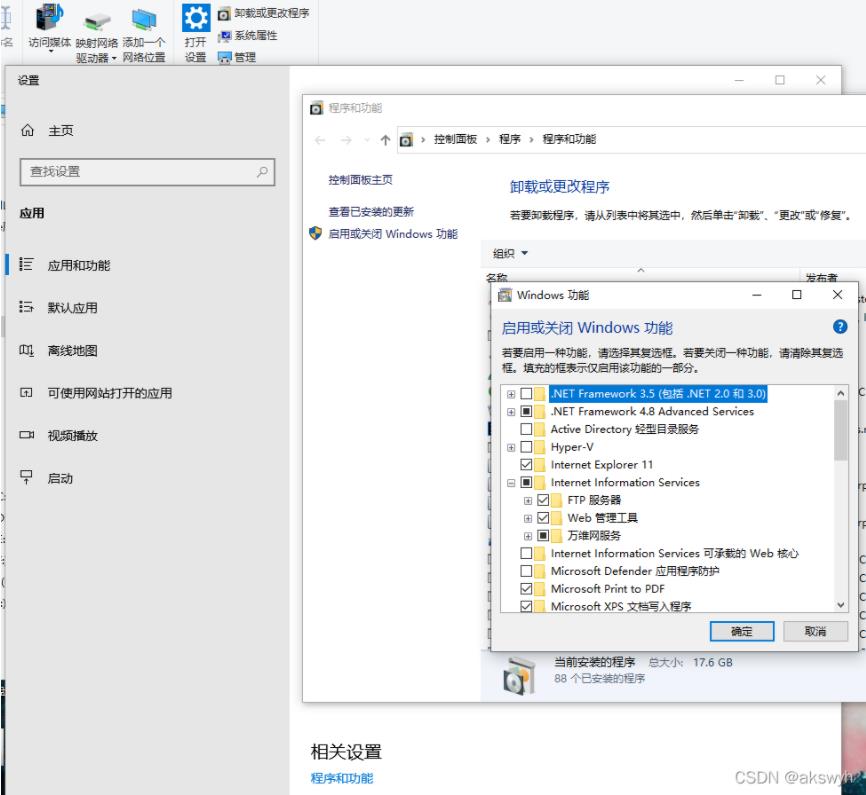Click the Map network drive icon
Image resolution: width=866 pixels, height=795 pixels.
point(97,20)
